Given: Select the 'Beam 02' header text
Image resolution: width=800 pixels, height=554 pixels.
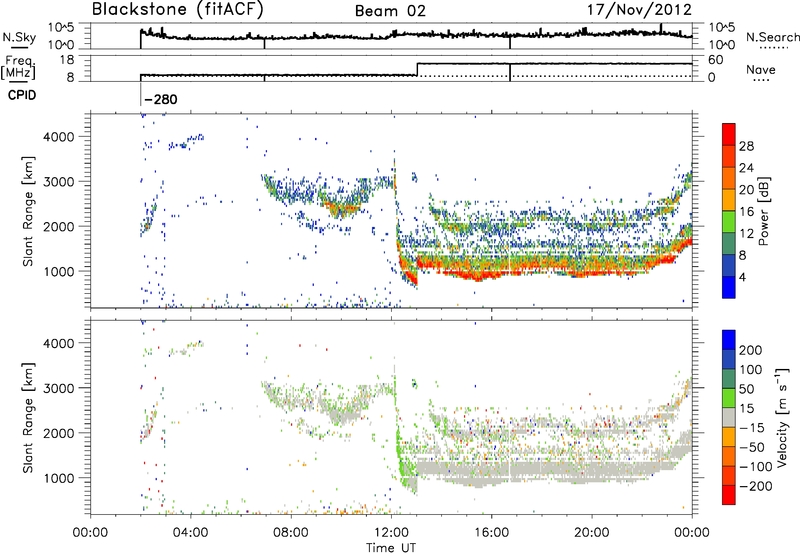Looking at the screenshot, I should click(x=390, y=11).
